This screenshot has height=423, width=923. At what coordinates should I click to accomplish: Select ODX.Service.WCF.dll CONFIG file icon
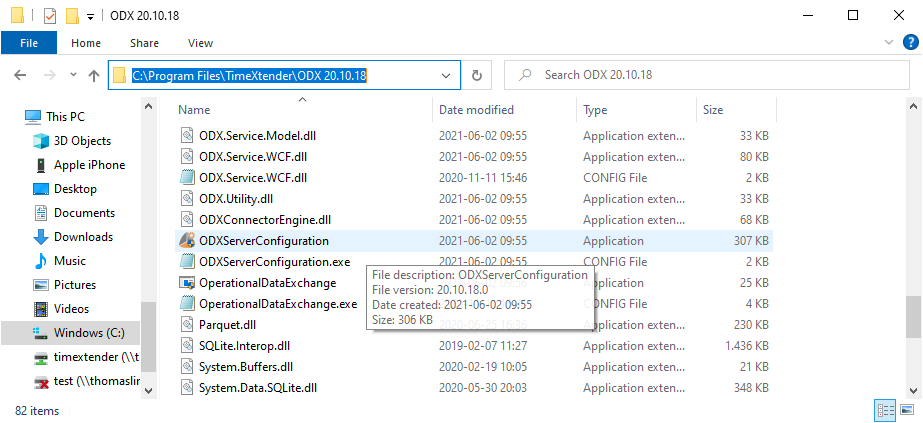[x=187, y=178]
